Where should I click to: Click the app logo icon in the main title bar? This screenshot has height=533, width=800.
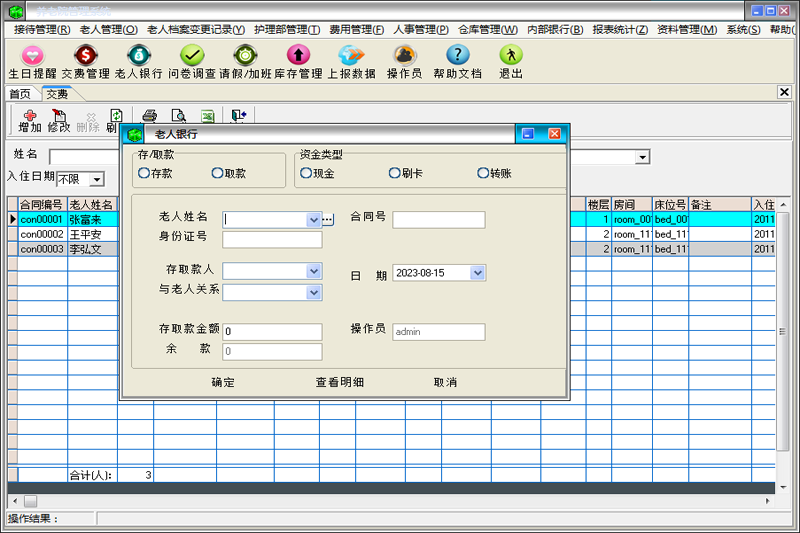point(16,11)
